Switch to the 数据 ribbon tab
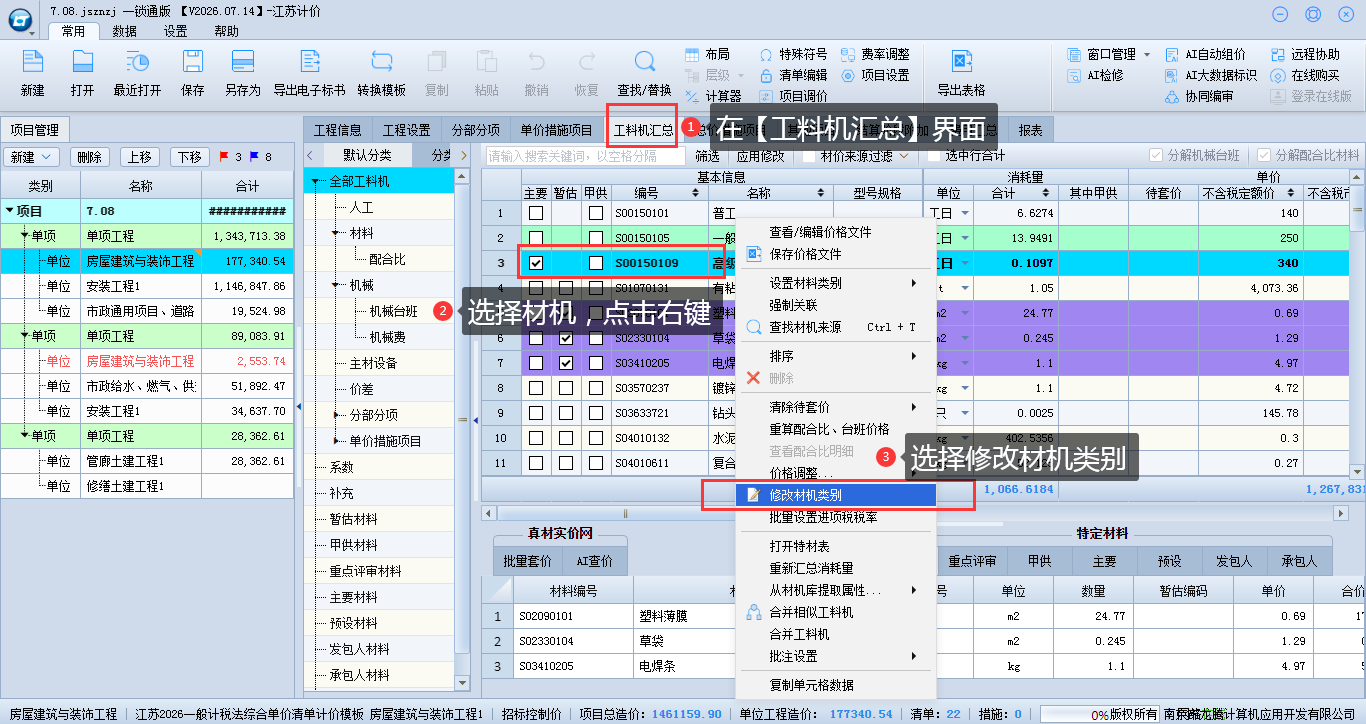Viewport: 1366px width, 724px height. [125, 31]
